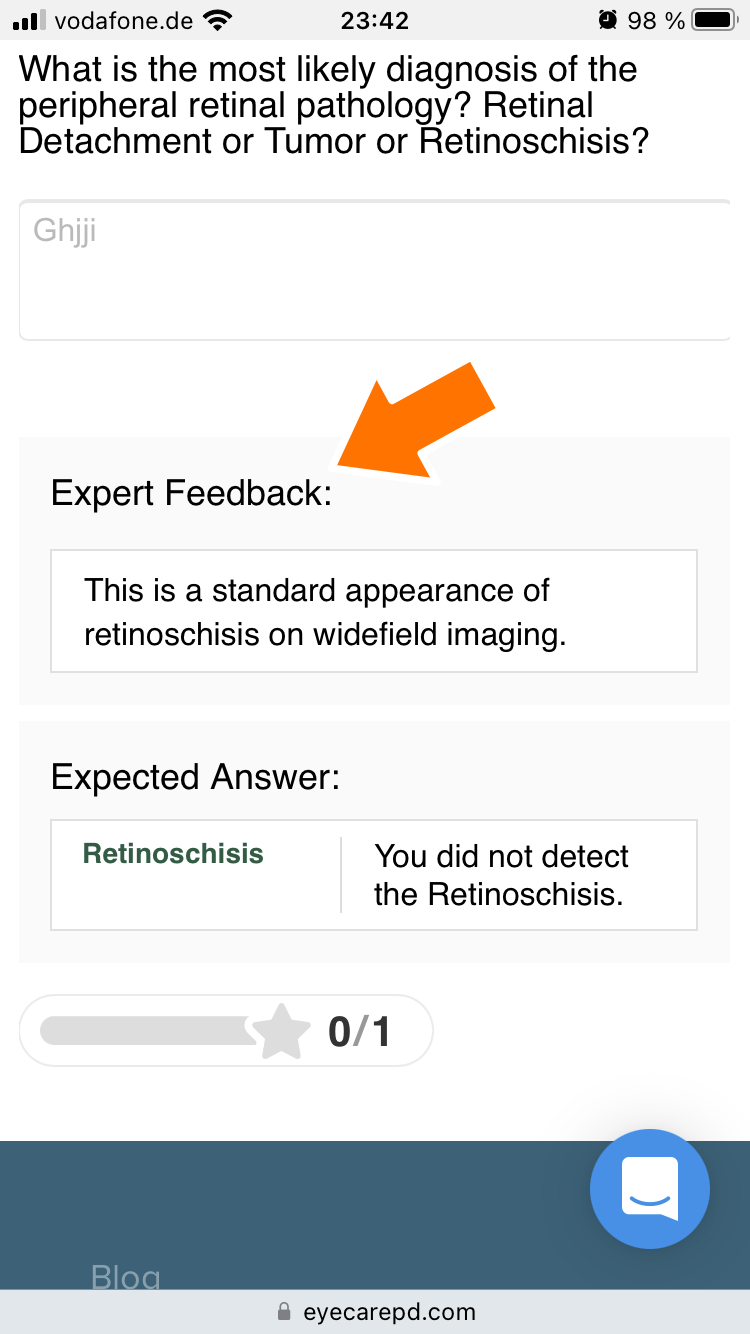Image resolution: width=750 pixels, height=1334 pixels.
Task: Tap the 0/1 score counter
Action: (x=359, y=1032)
